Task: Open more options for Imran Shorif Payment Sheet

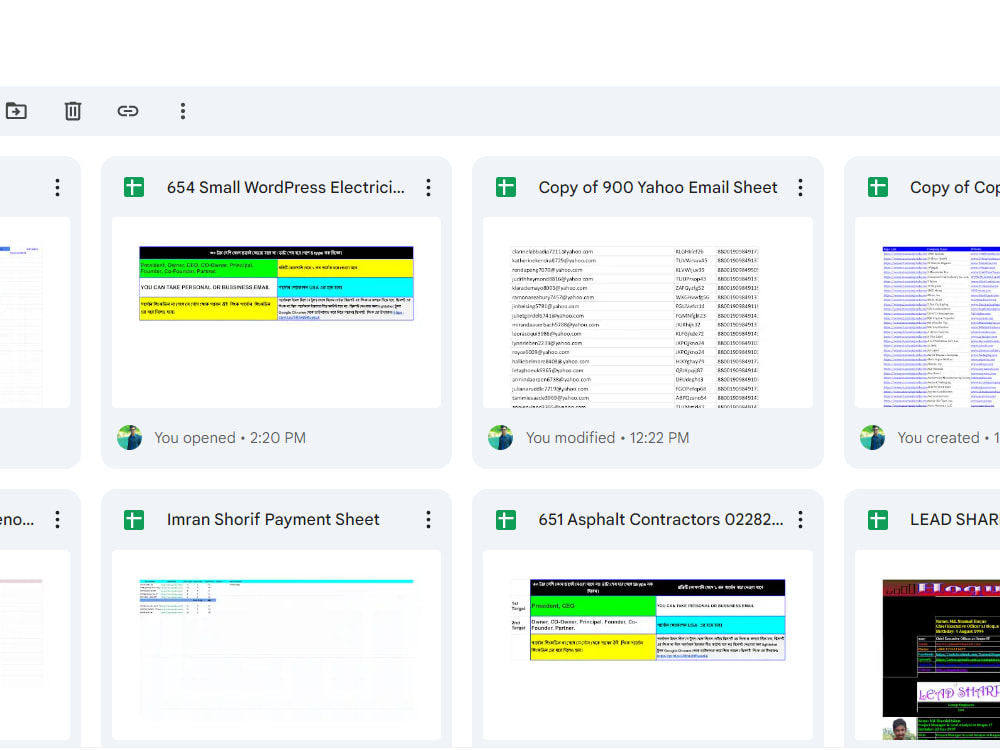Action: pos(429,520)
